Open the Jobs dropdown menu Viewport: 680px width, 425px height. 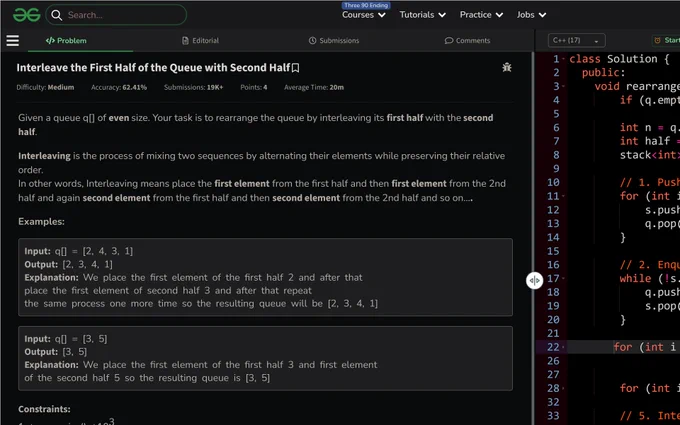pyautogui.click(x=531, y=15)
